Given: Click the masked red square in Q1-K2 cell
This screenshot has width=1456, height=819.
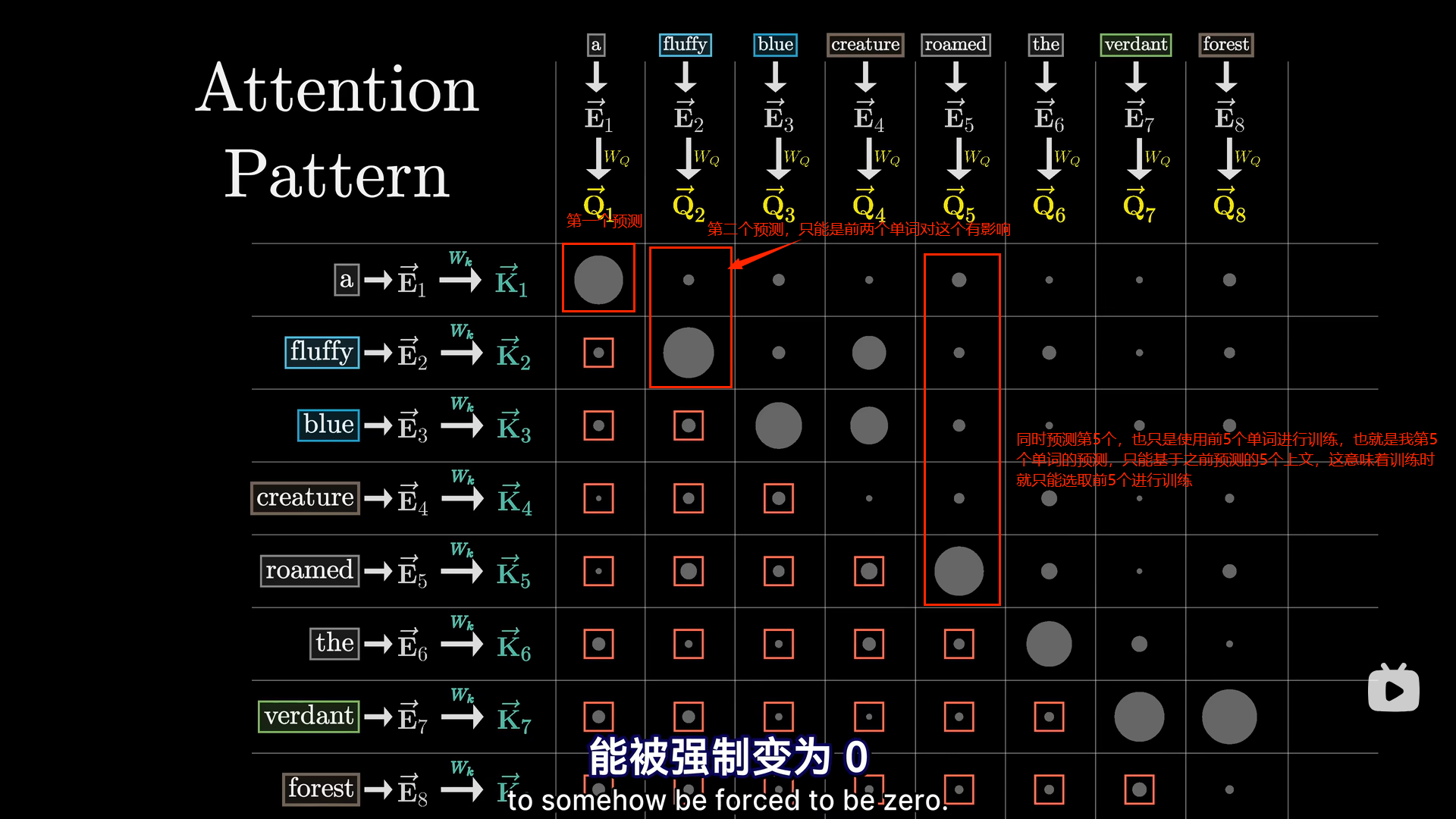Looking at the screenshot, I should (x=598, y=353).
